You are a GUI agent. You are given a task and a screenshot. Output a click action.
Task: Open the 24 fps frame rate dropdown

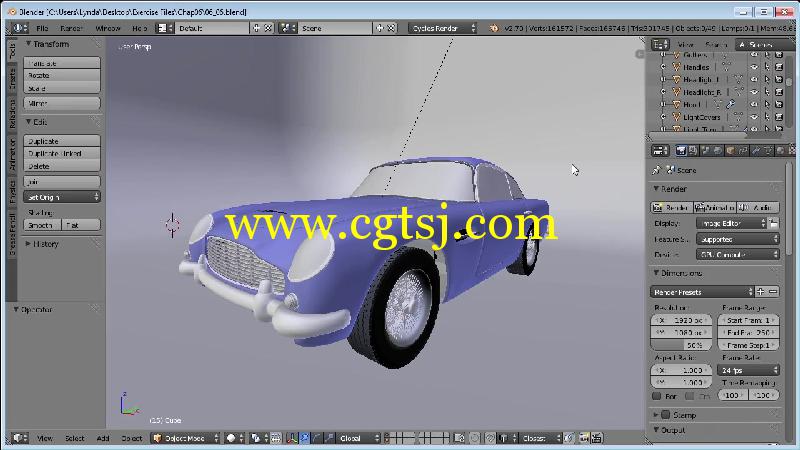point(748,370)
